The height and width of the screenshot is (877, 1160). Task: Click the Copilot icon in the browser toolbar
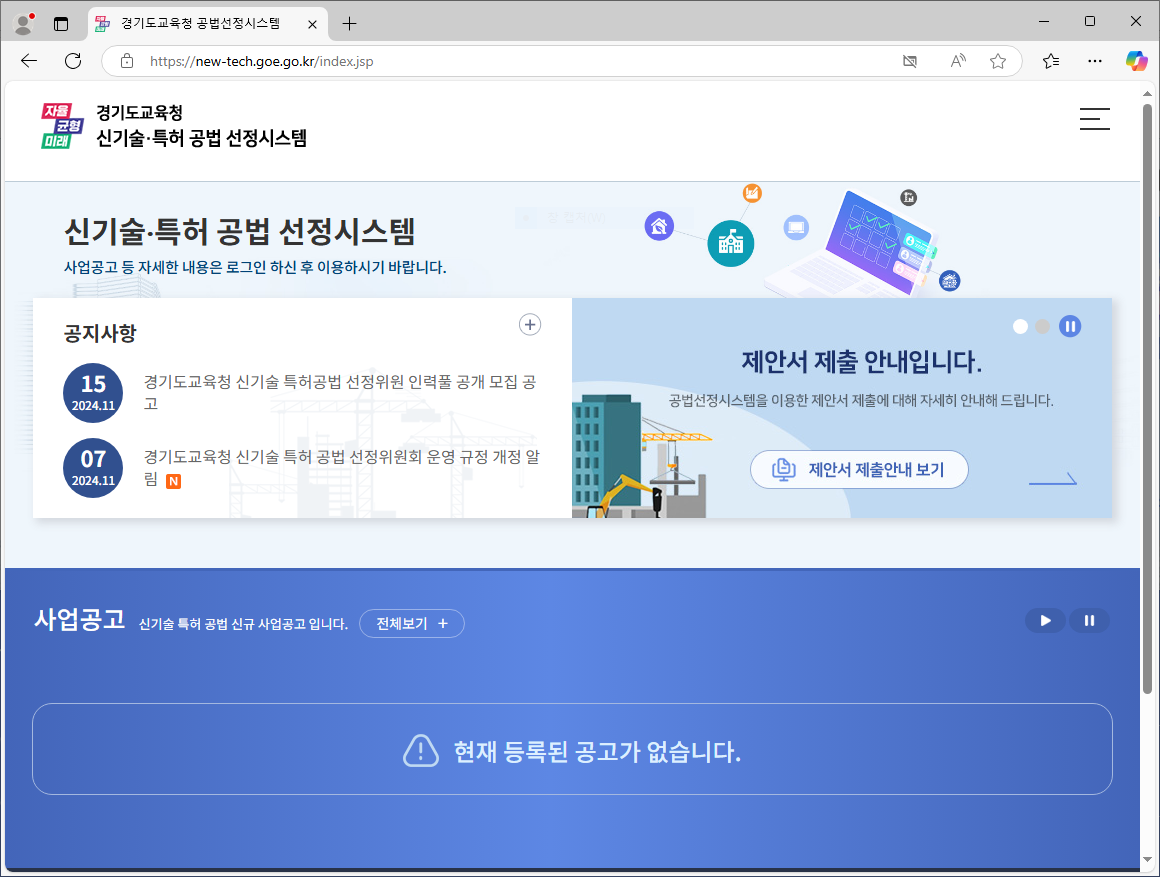(1136, 61)
